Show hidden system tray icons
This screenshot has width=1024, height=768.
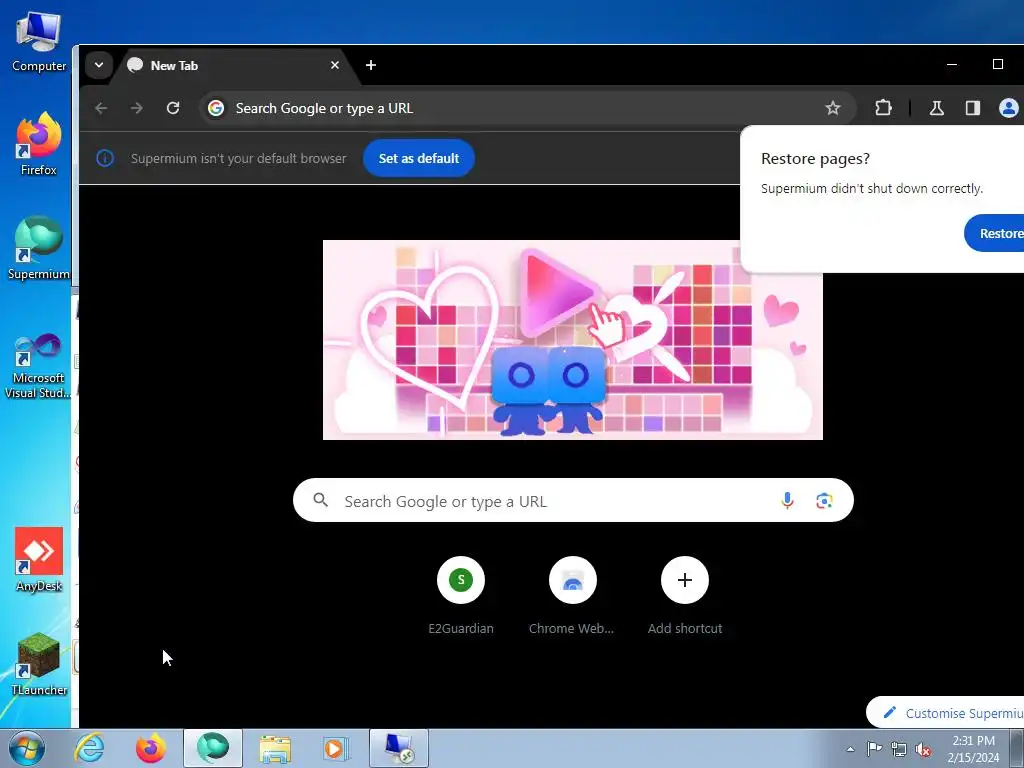[850, 749]
